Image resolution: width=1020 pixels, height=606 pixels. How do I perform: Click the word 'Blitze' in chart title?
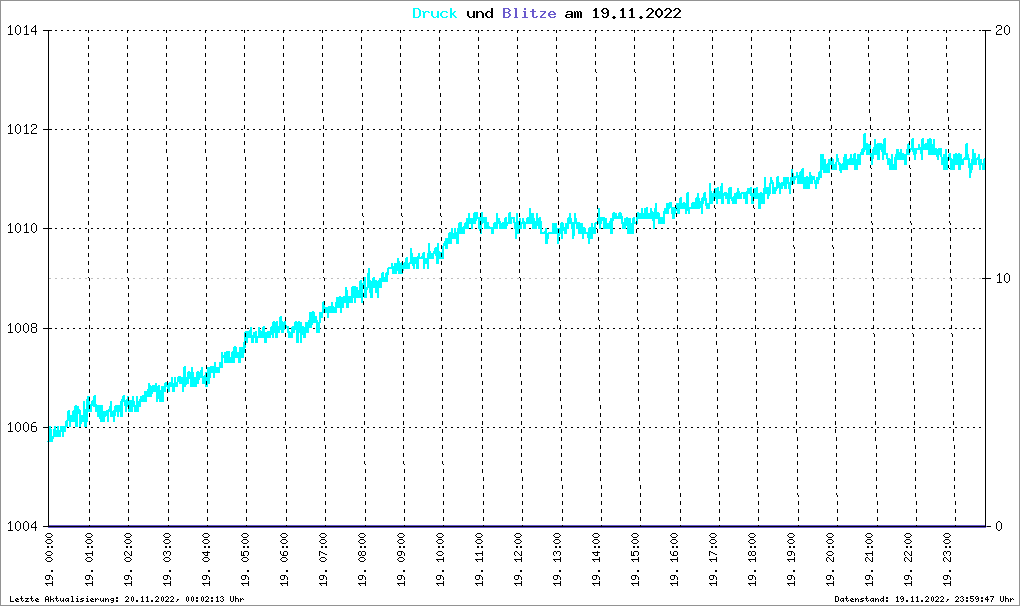529,13
